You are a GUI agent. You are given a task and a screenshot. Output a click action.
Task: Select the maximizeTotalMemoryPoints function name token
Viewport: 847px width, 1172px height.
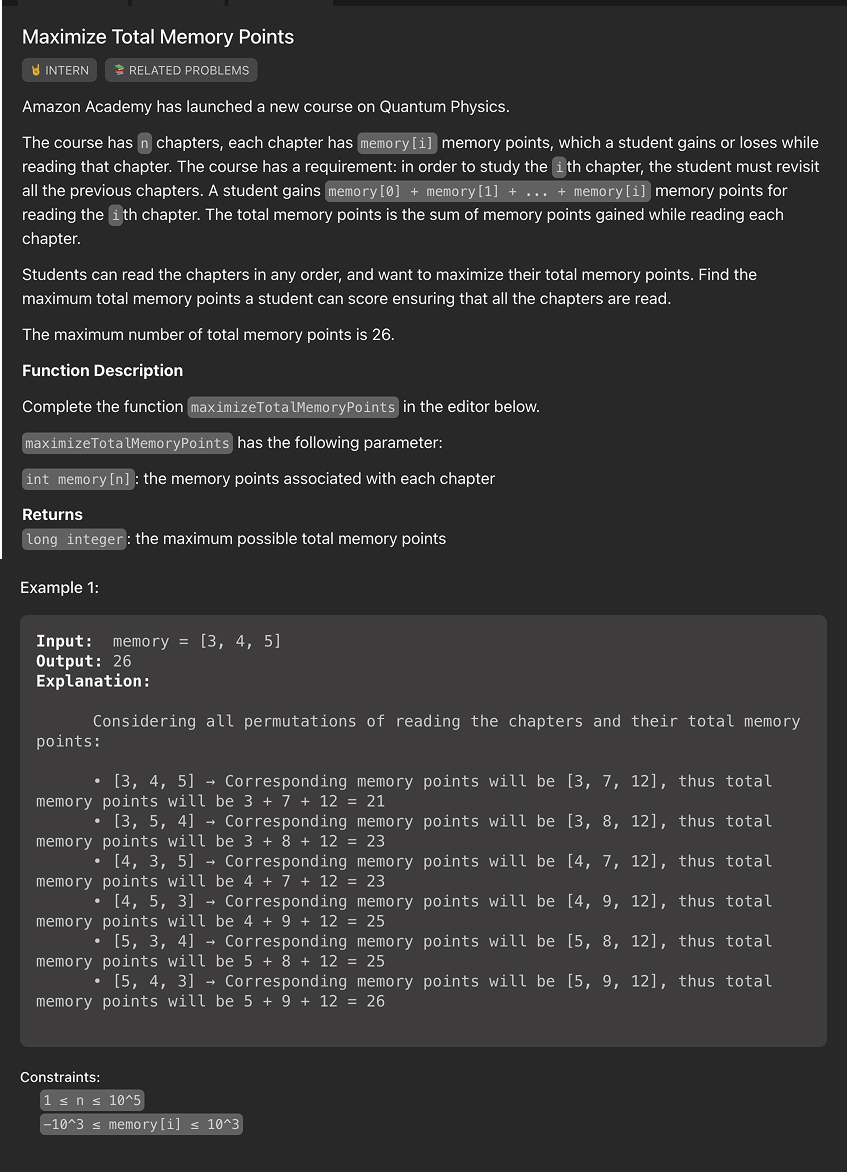tap(292, 407)
